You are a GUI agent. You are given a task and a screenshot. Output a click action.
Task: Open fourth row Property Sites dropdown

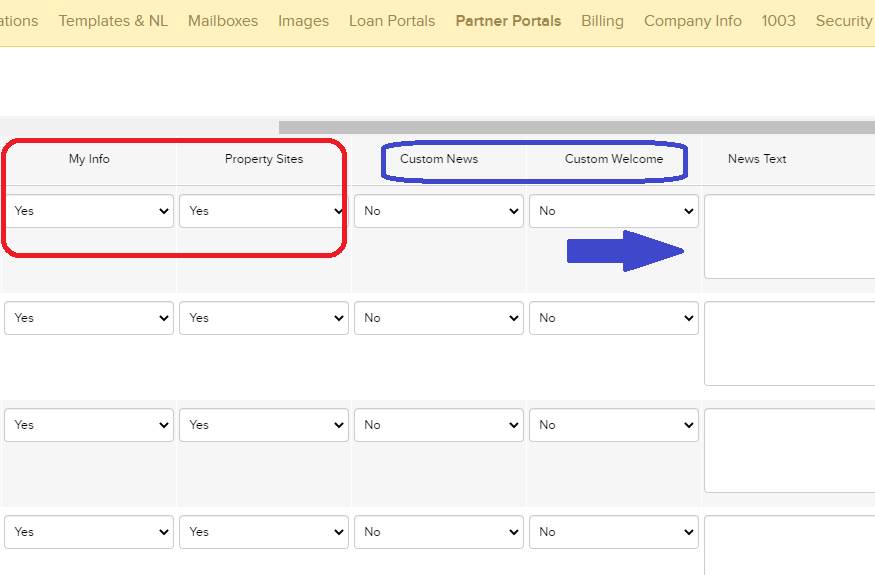263,533
